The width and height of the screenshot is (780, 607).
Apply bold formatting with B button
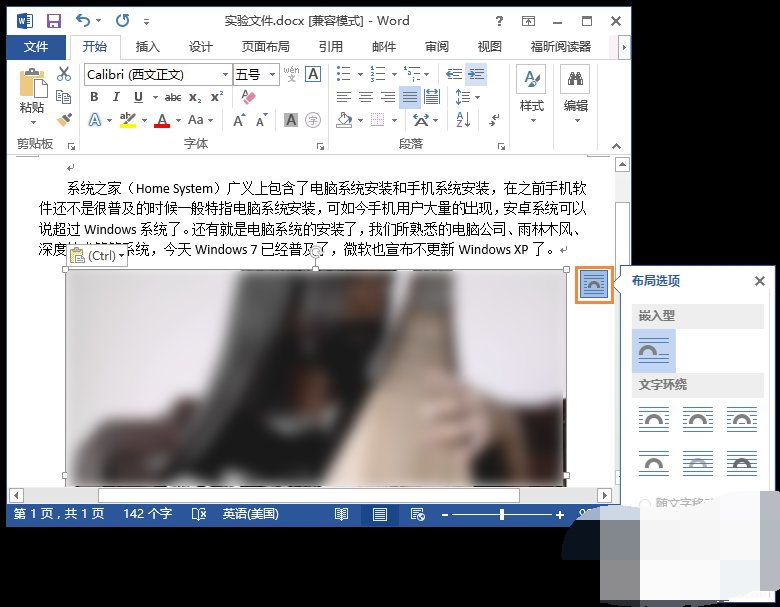94,97
